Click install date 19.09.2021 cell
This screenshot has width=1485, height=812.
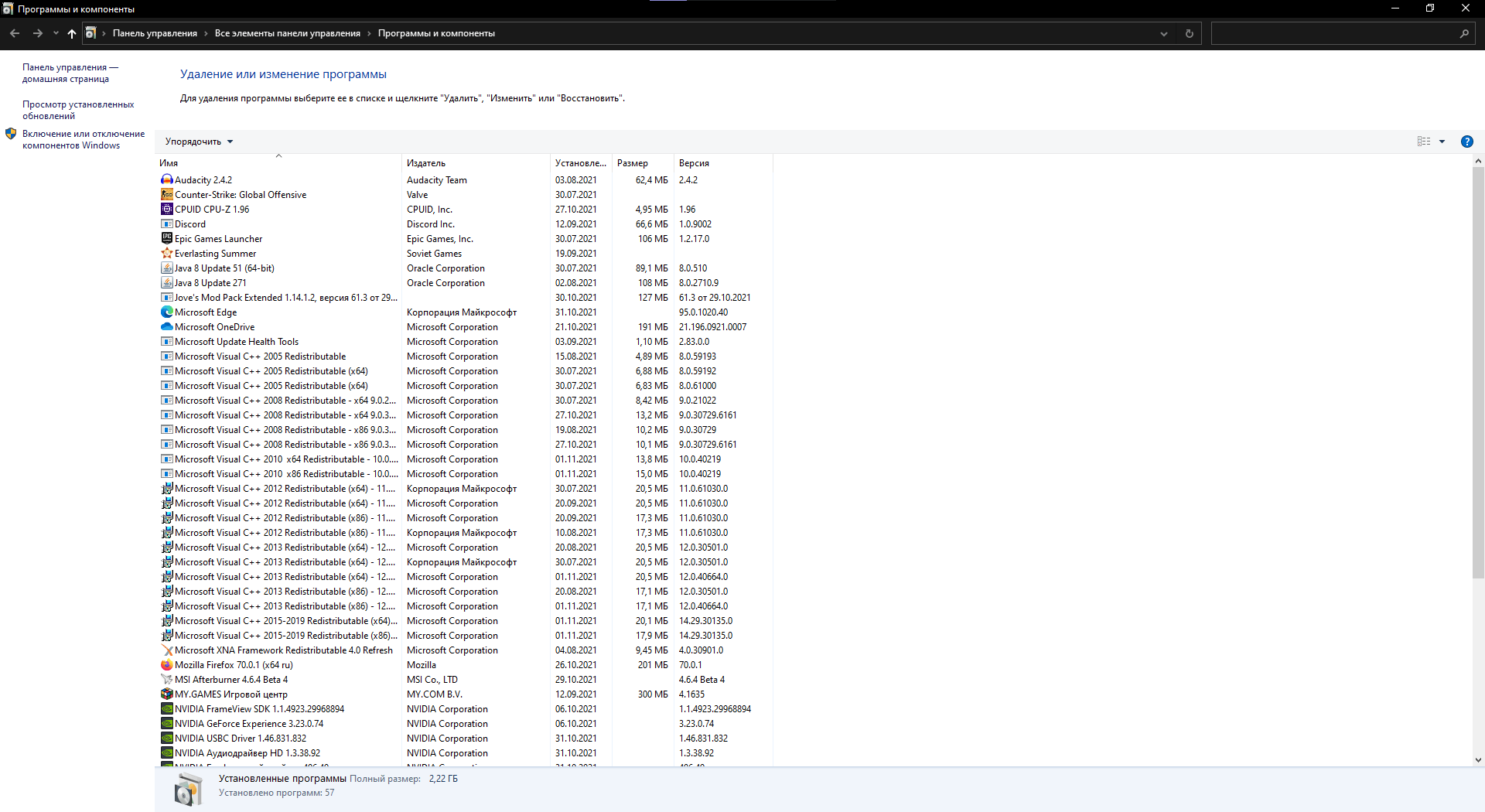point(575,254)
